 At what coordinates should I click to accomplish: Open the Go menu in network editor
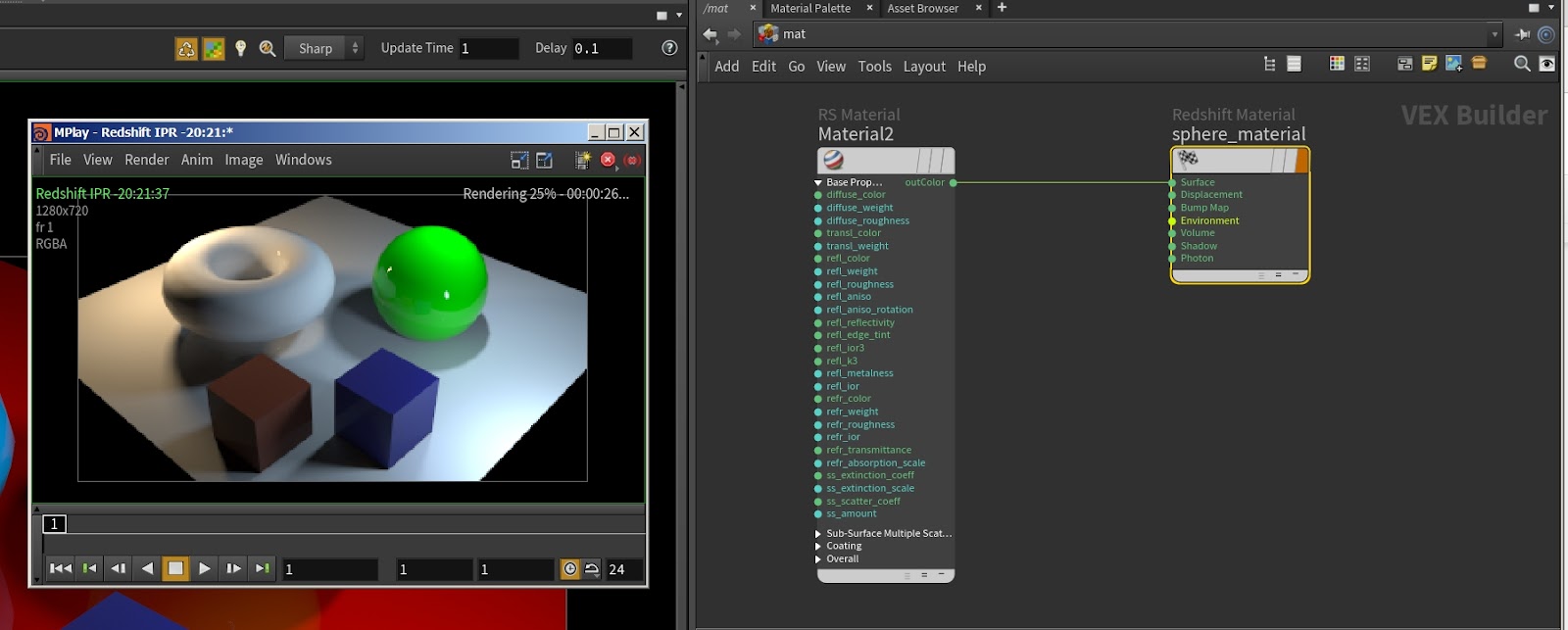(797, 67)
